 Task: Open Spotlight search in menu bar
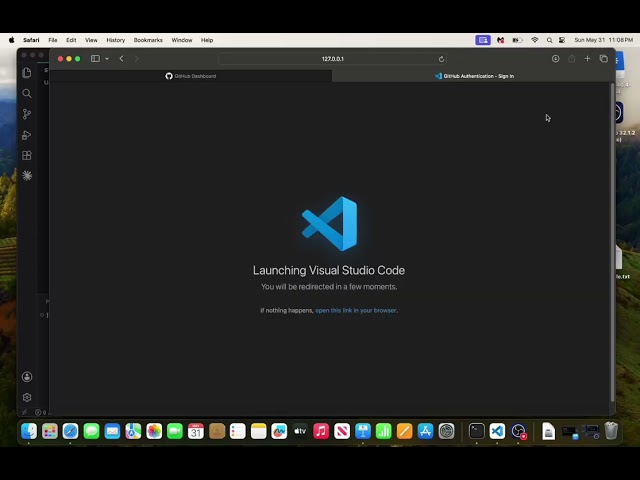549,40
